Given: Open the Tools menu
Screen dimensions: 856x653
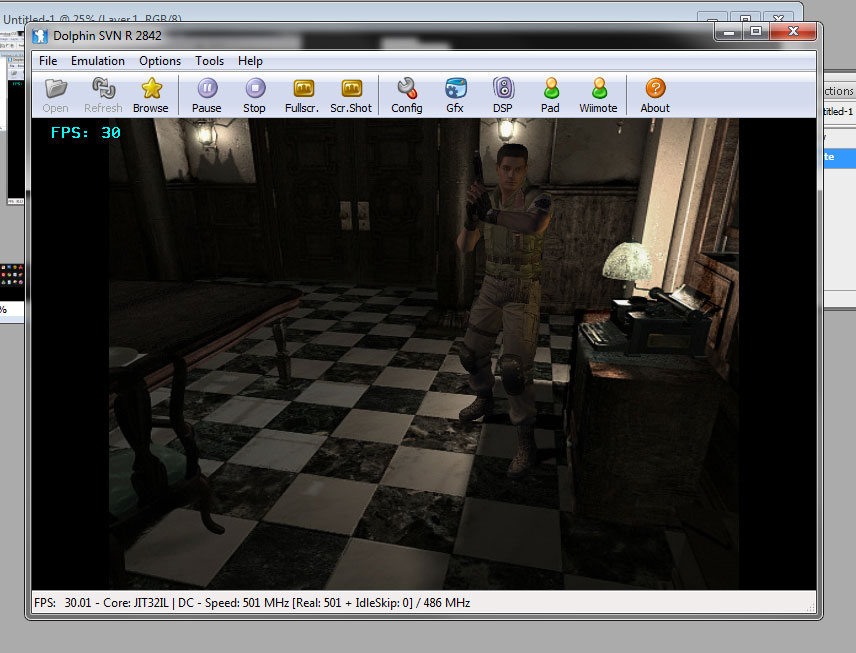Looking at the screenshot, I should pos(210,61).
